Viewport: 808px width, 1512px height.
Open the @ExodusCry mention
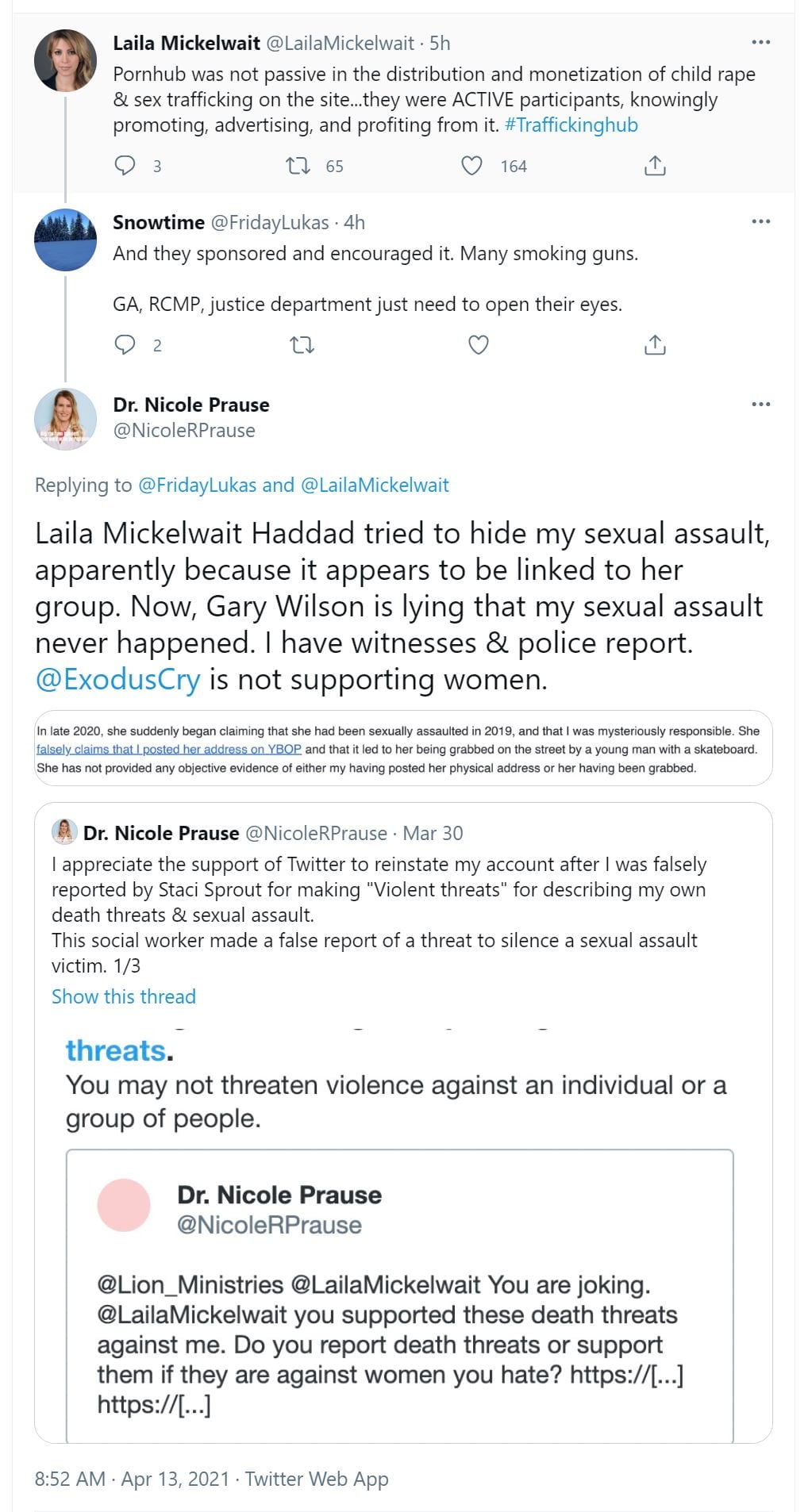pyautogui.click(x=117, y=680)
